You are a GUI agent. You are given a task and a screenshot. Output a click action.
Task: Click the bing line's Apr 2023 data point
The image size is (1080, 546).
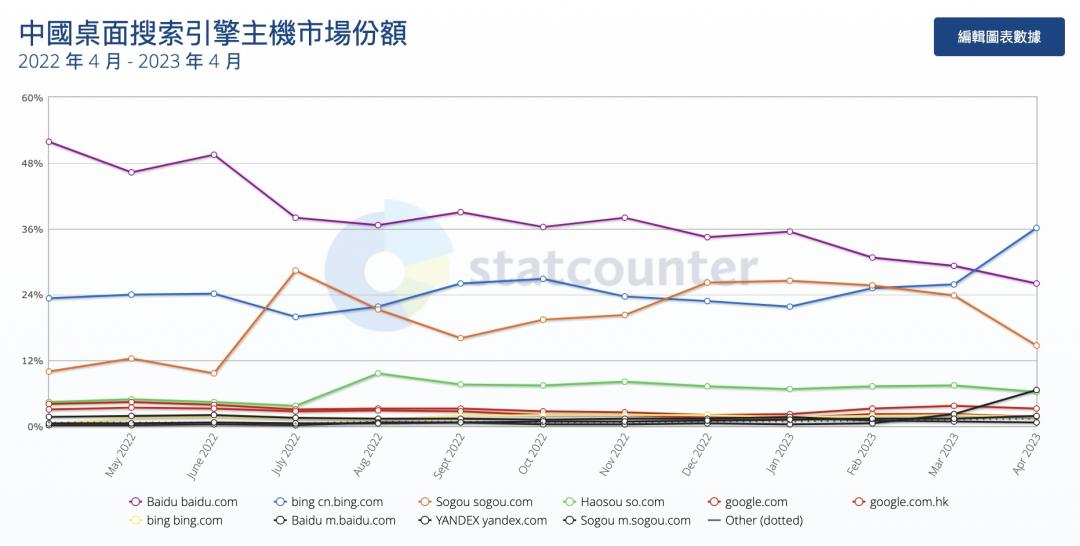(1036, 228)
